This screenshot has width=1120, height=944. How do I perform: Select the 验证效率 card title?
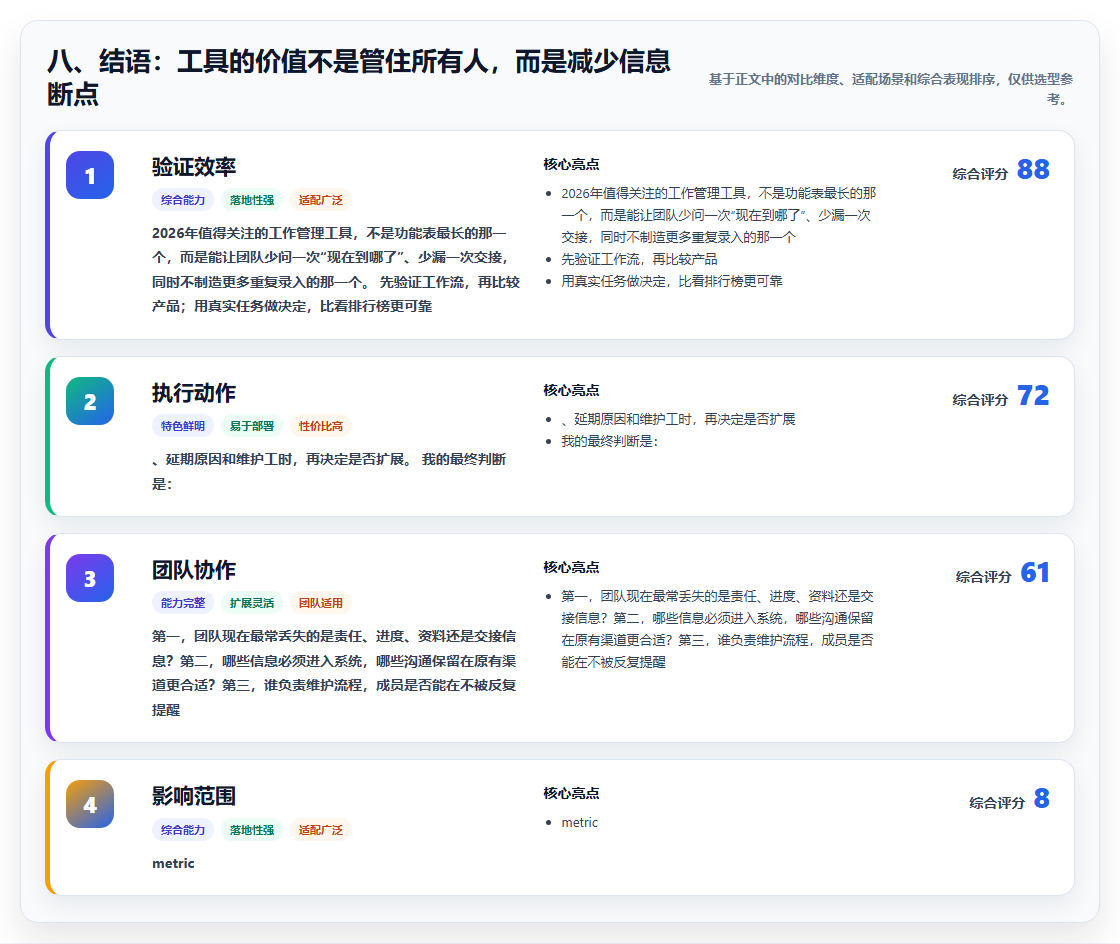coord(194,167)
